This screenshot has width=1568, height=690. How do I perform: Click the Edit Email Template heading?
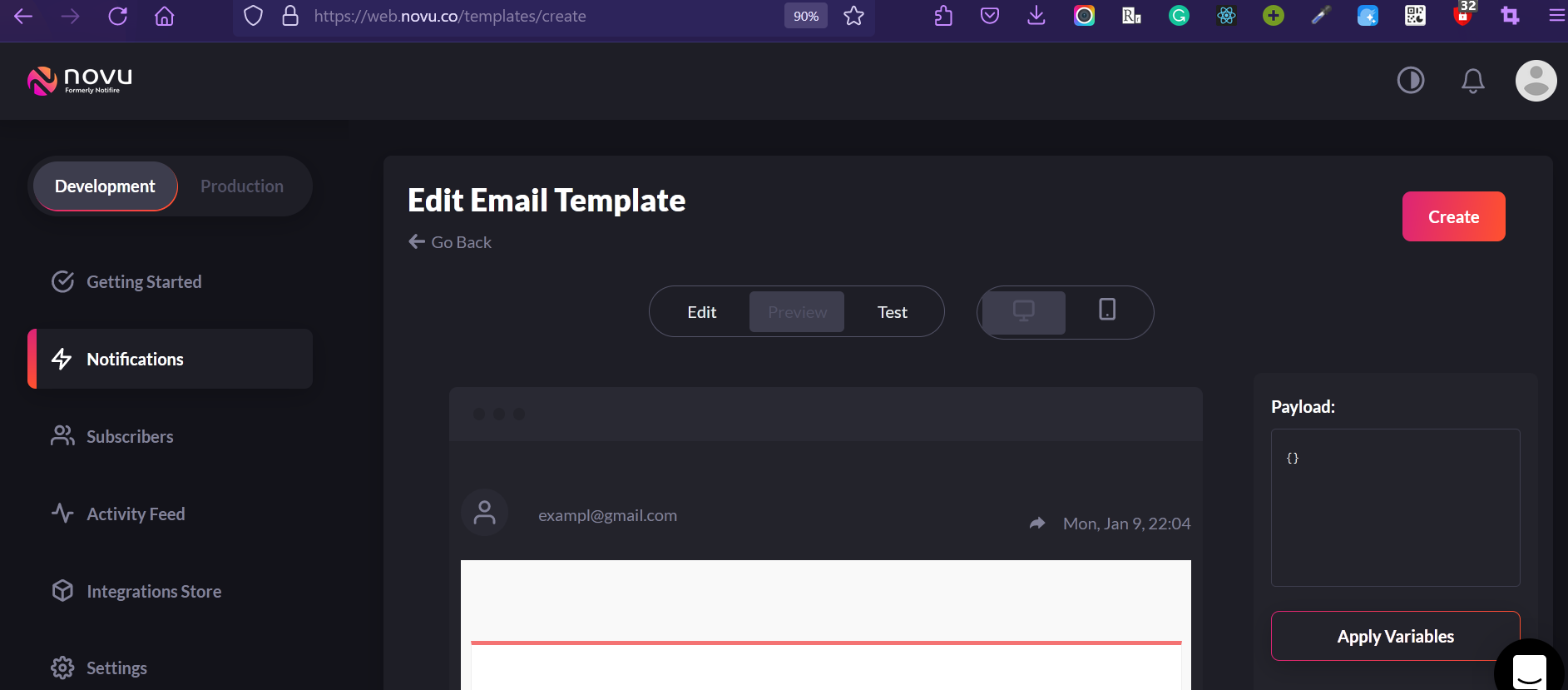click(x=547, y=201)
